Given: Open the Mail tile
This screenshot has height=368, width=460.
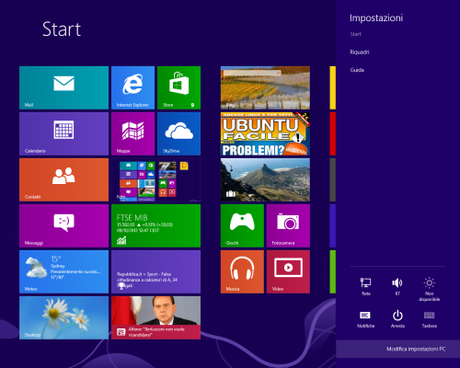Looking at the screenshot, I should pos(64,88).
